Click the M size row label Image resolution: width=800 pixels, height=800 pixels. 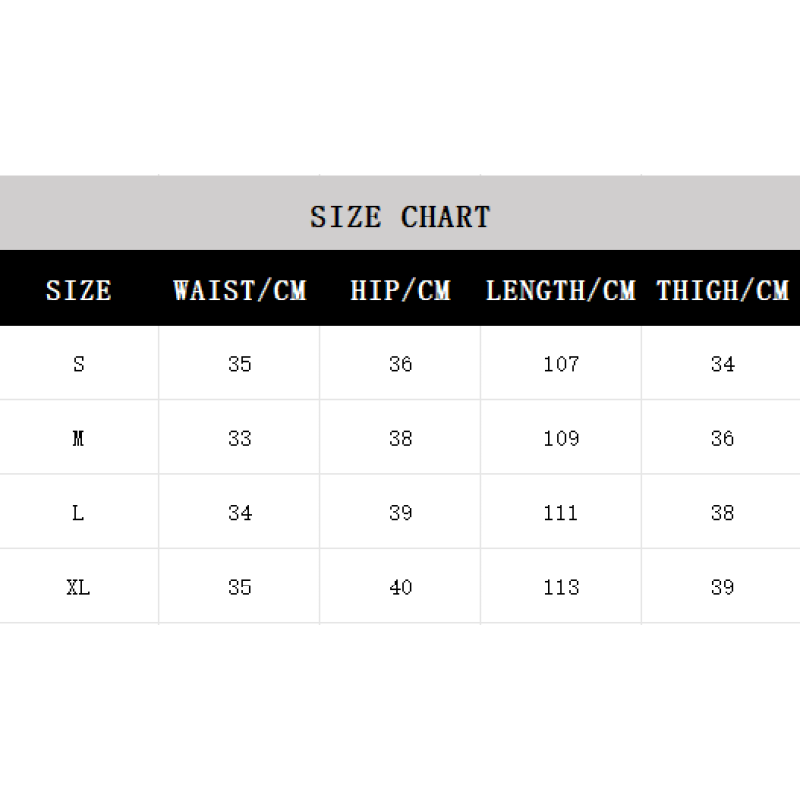78,438
